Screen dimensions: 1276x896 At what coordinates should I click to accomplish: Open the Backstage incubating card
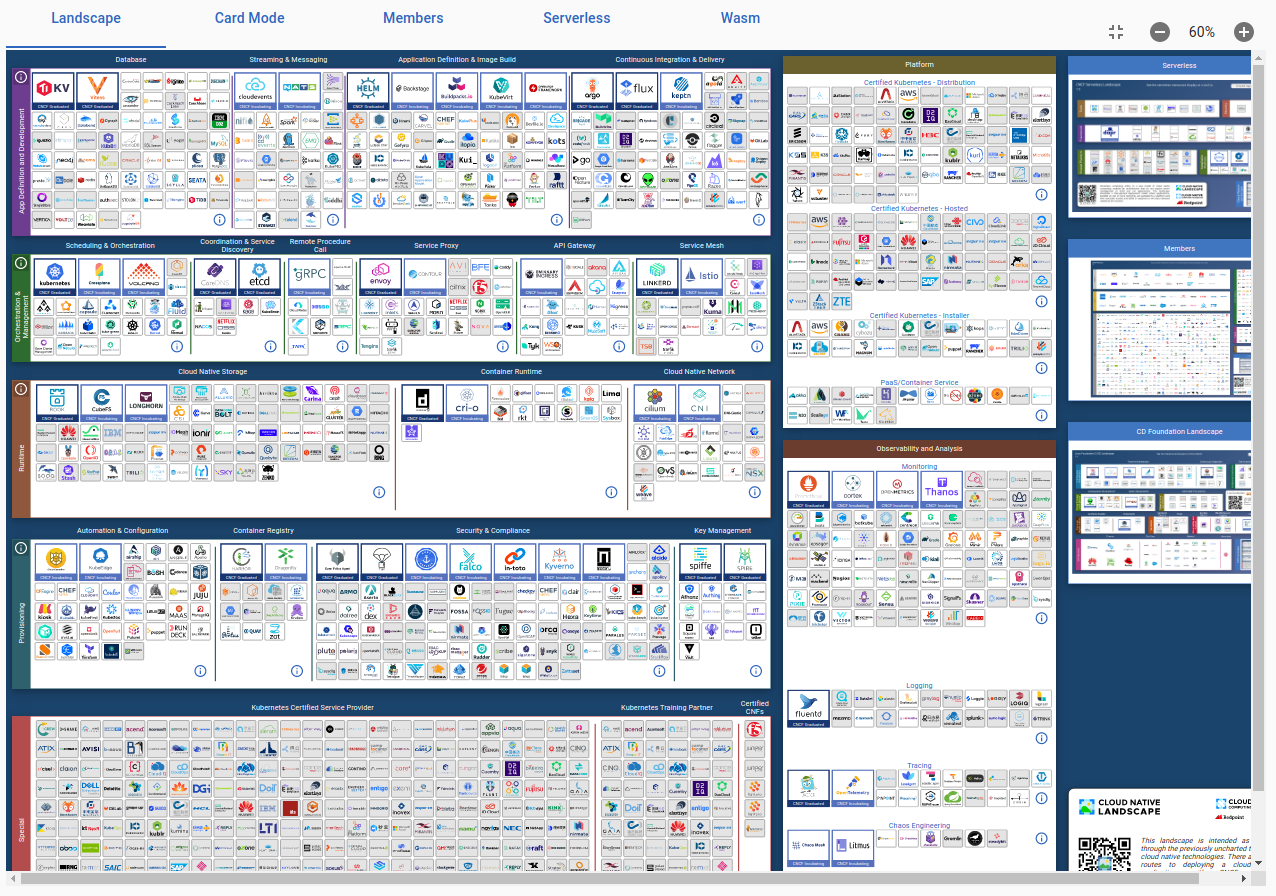[x=412, y=91]
